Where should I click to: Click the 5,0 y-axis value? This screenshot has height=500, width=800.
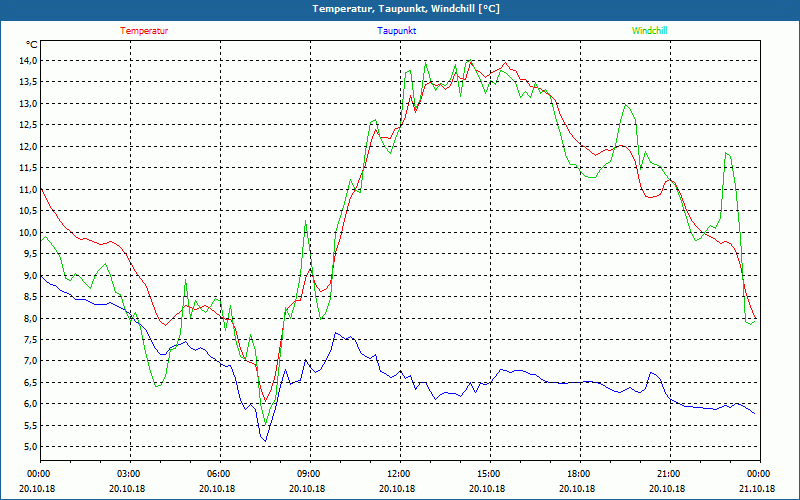pos(31,447)
